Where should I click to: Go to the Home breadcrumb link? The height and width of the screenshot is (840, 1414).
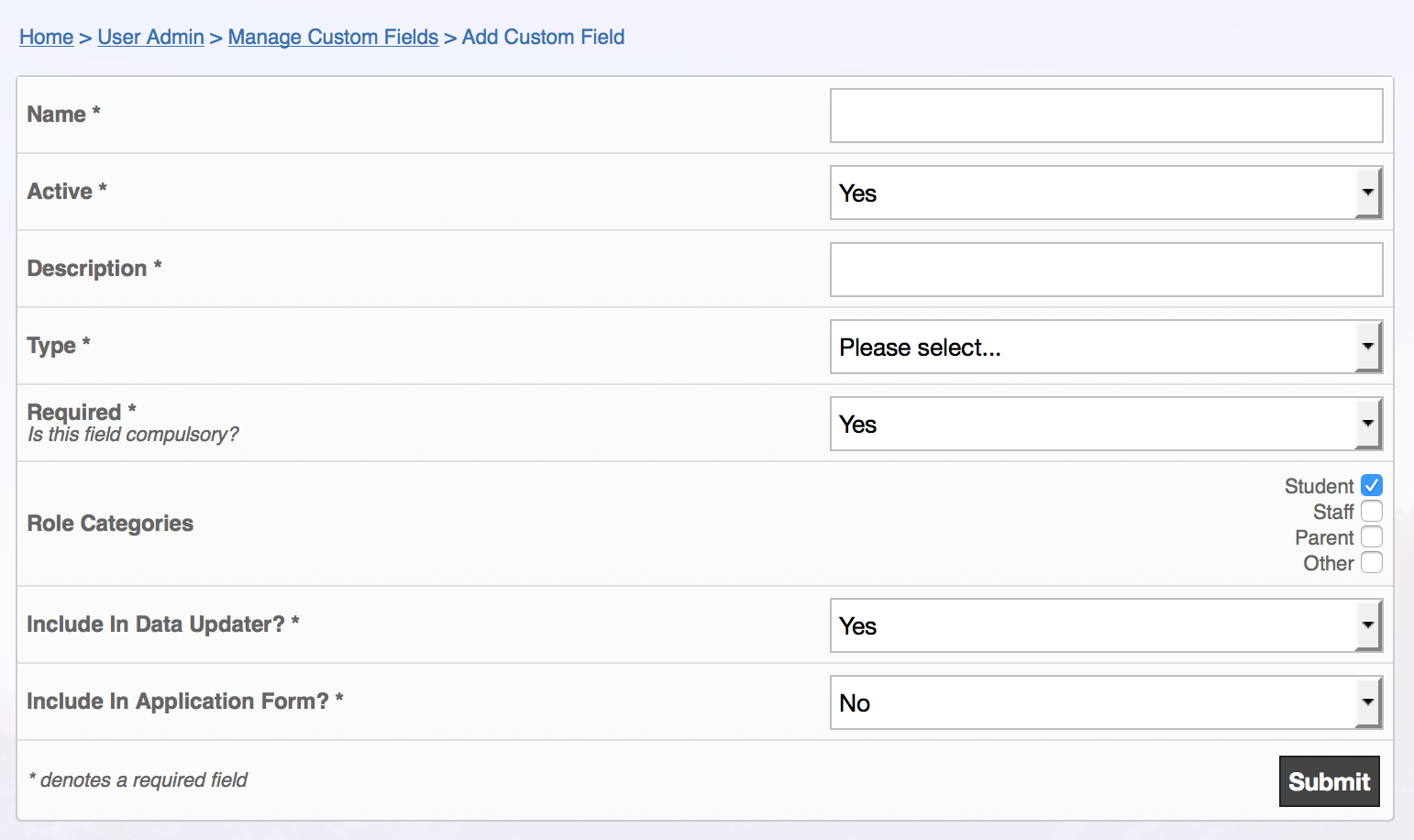click(x=47, y=37)
